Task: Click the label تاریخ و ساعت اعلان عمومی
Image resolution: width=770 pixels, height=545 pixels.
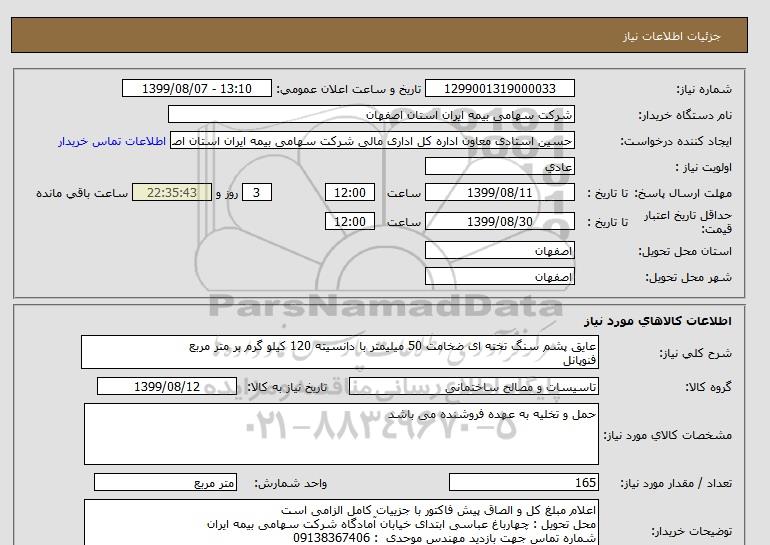Action: coord(349,89)
